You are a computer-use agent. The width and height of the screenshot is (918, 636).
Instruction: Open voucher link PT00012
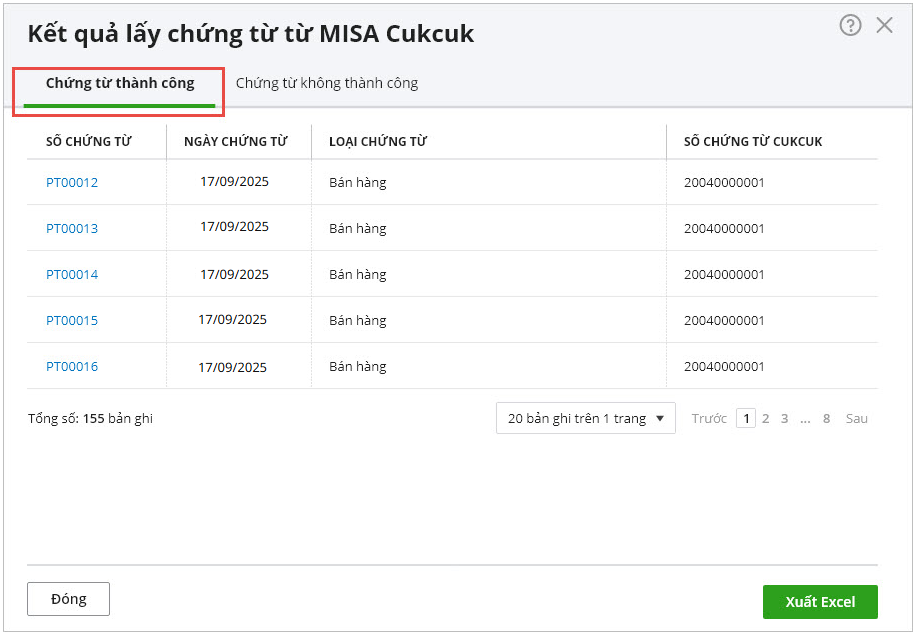pos(72,183)
